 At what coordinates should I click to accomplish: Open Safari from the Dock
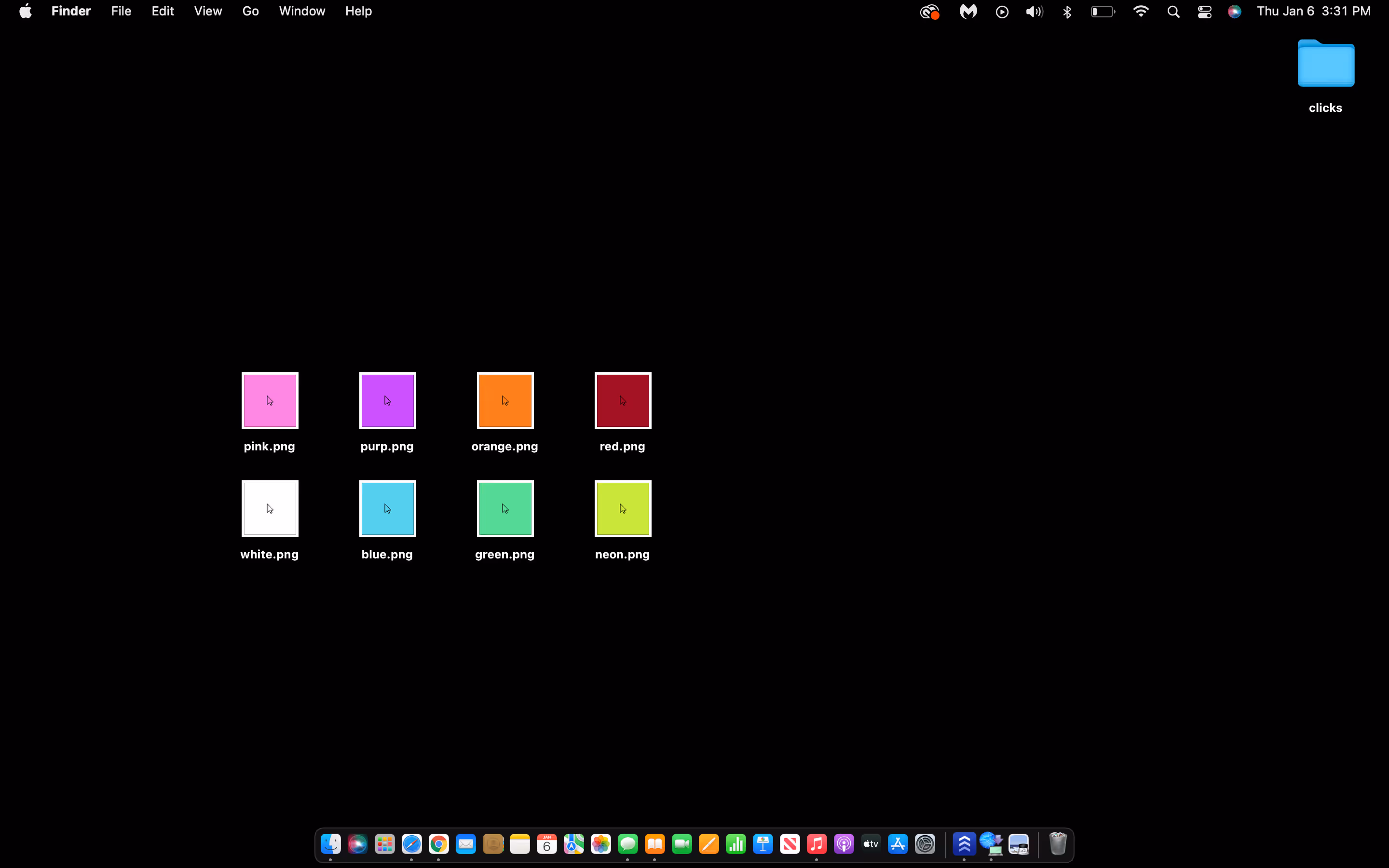tap(411, 844)
